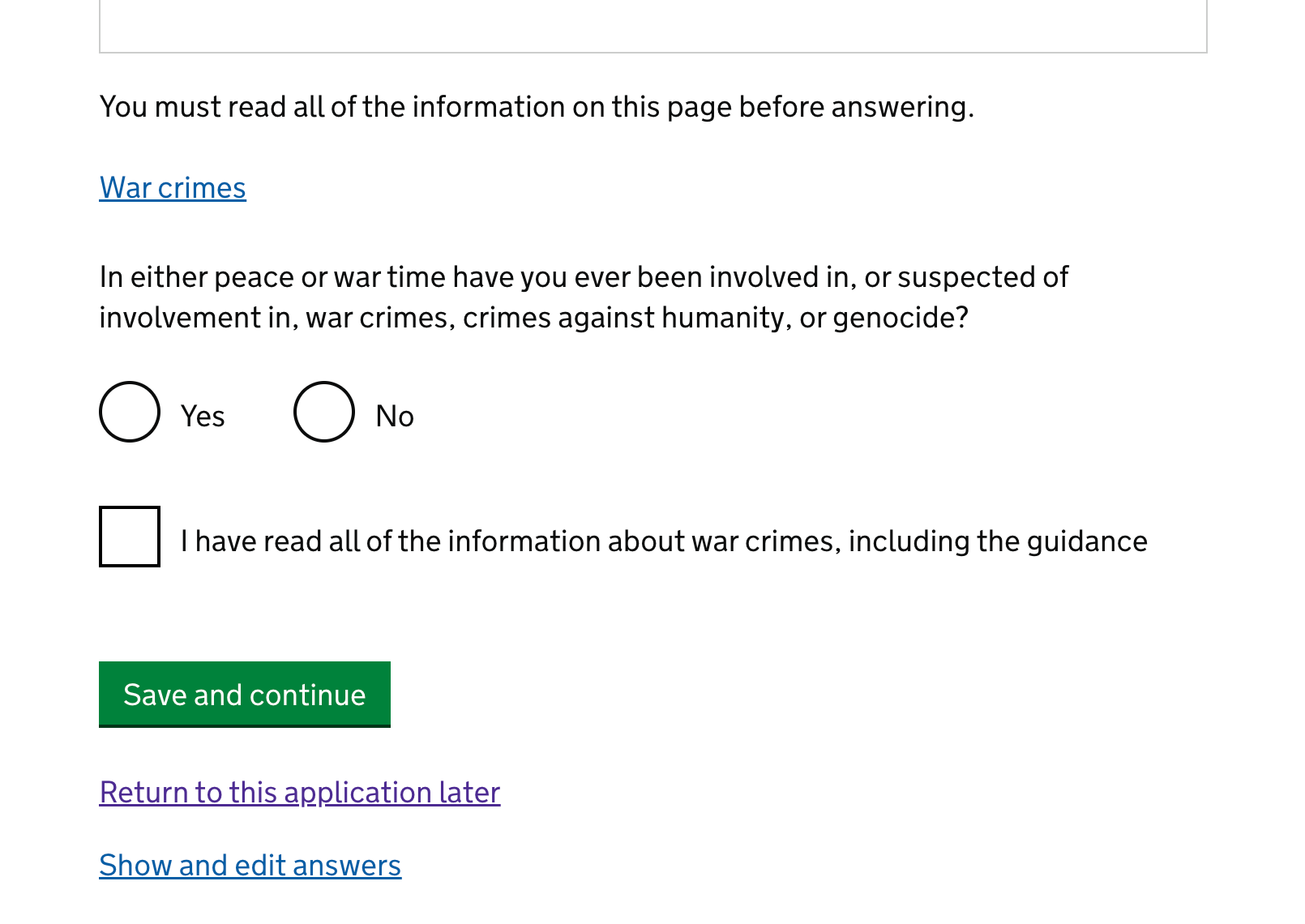
Task: Click the 'Yes' label text
Action: click(x=203, y=417)
